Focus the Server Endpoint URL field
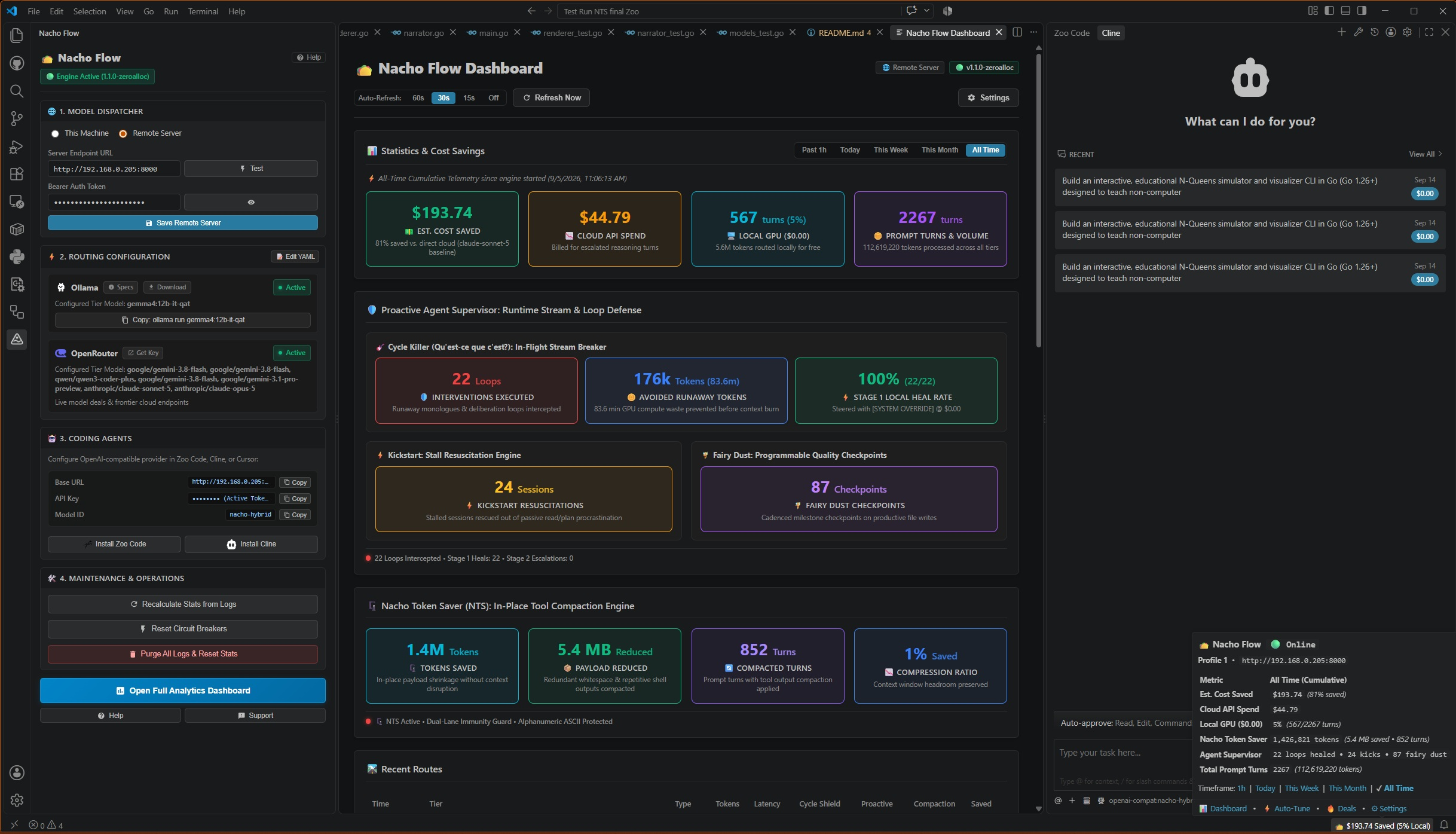This screenshot has height=834, width=1456. coord(114,169)
